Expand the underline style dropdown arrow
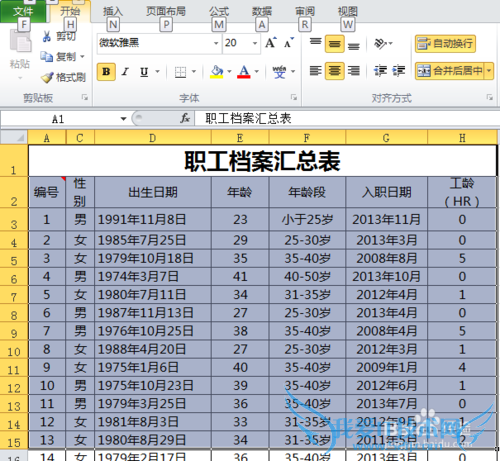 [157, 72]
